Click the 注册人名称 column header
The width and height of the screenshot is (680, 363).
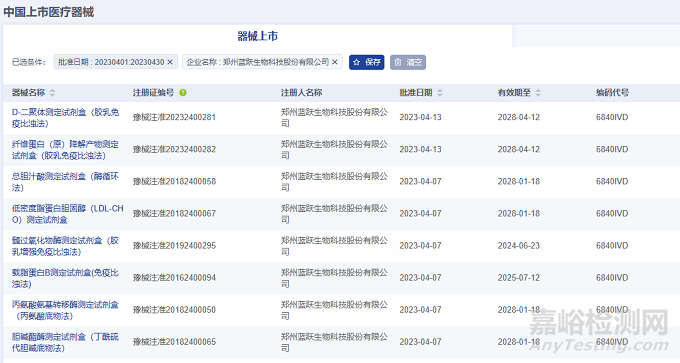tap(301, 92)
